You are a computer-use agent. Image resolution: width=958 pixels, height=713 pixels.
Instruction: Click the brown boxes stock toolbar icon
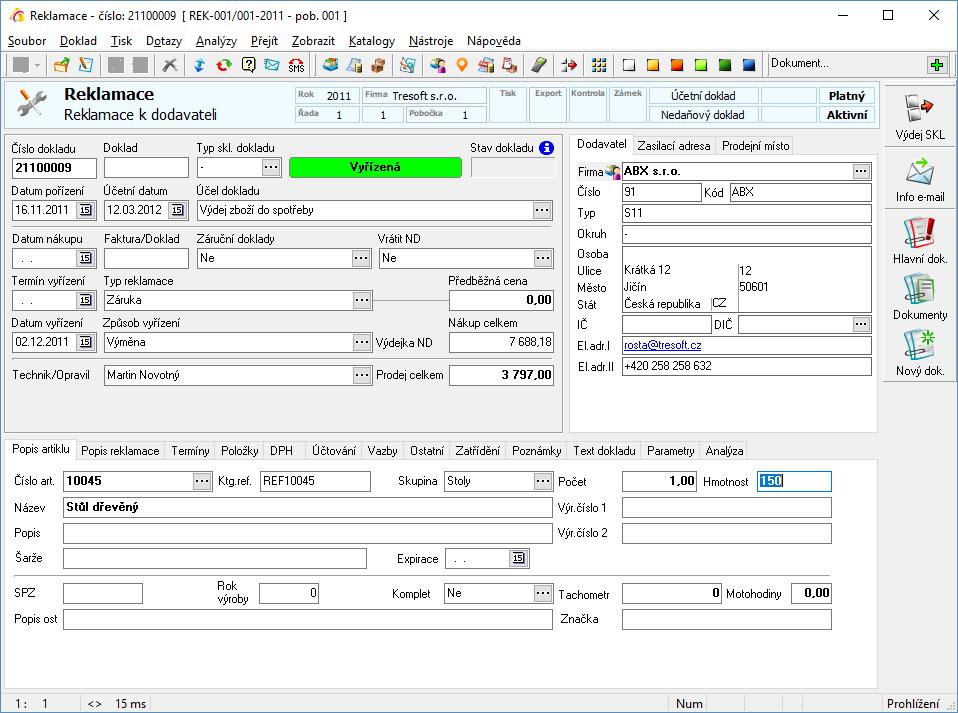[378, 65]
